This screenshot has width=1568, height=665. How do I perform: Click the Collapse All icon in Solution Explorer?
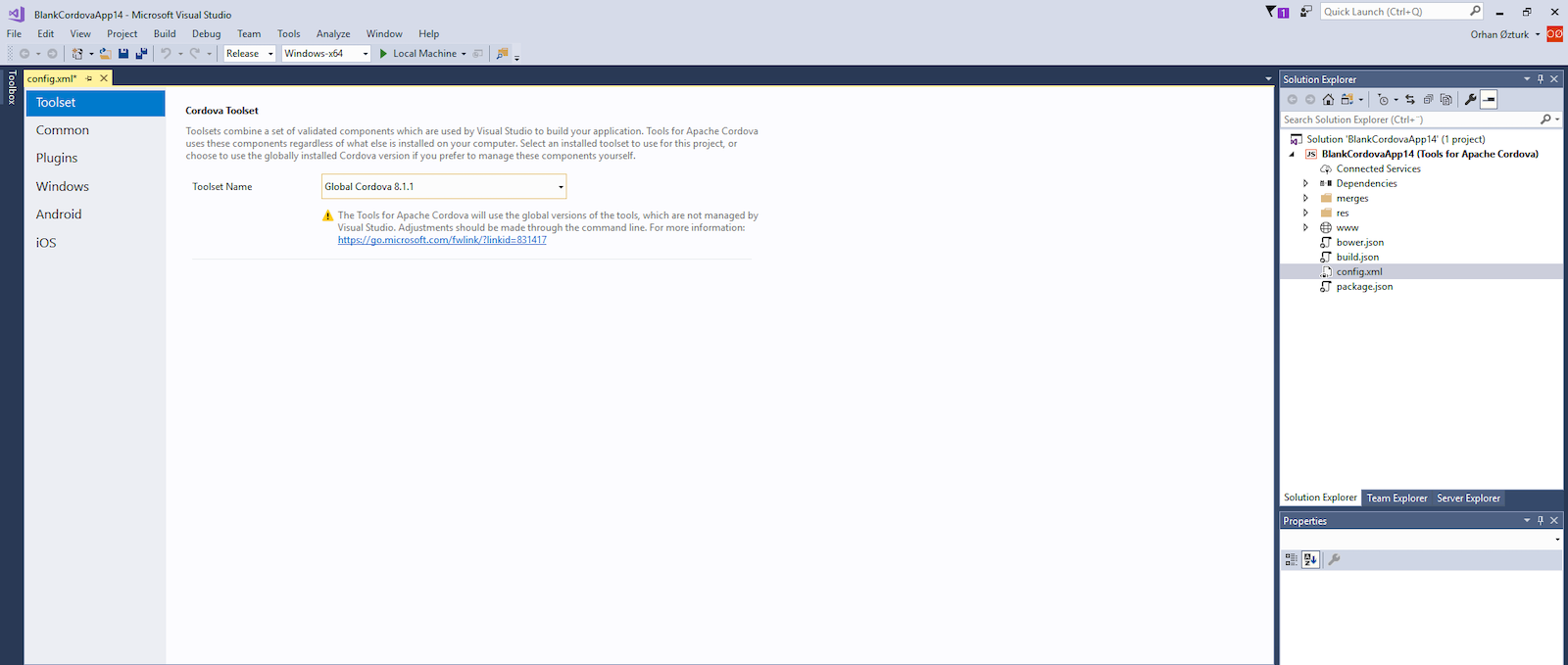[x=1428, y=100]
